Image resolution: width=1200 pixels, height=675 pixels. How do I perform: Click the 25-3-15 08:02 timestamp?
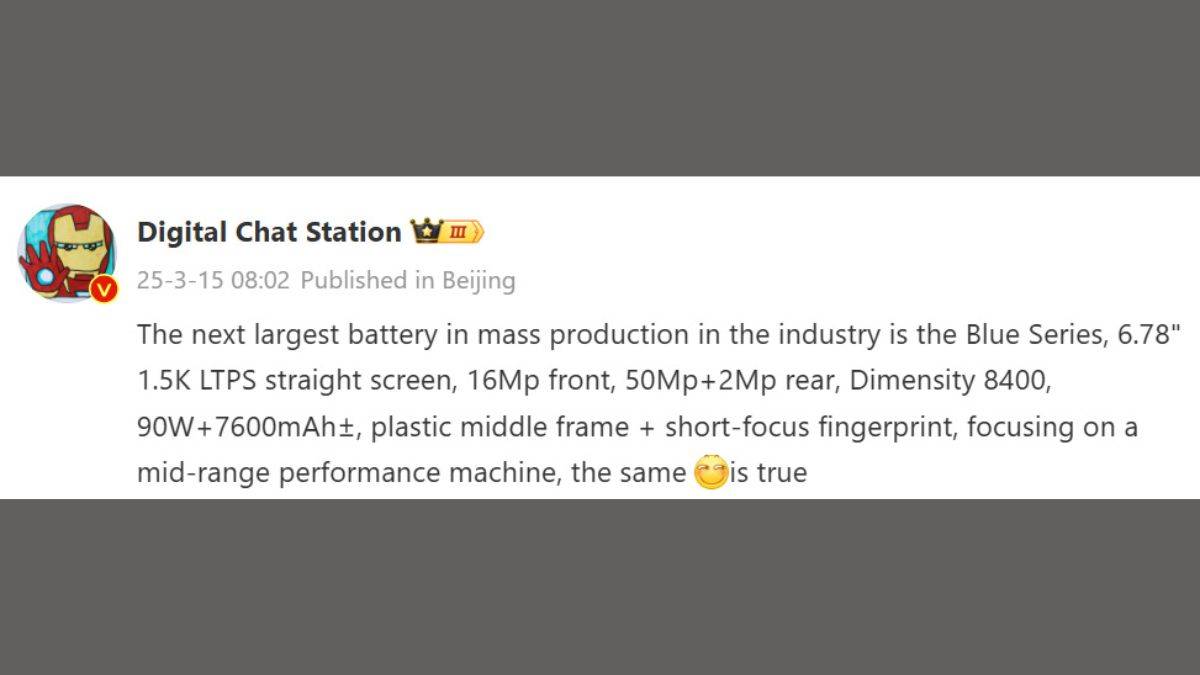click(x=213, y=280)
